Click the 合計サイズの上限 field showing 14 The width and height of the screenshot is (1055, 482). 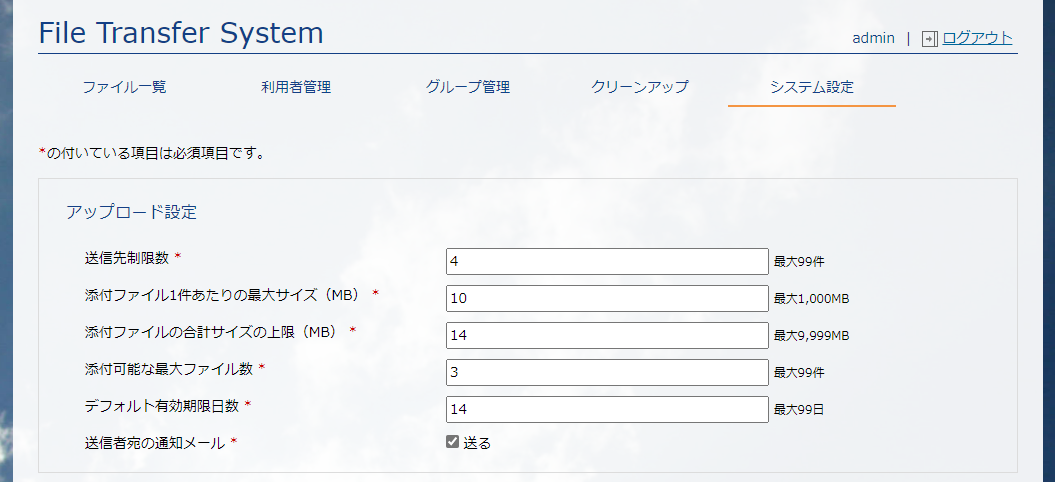[x=607, y=335]
